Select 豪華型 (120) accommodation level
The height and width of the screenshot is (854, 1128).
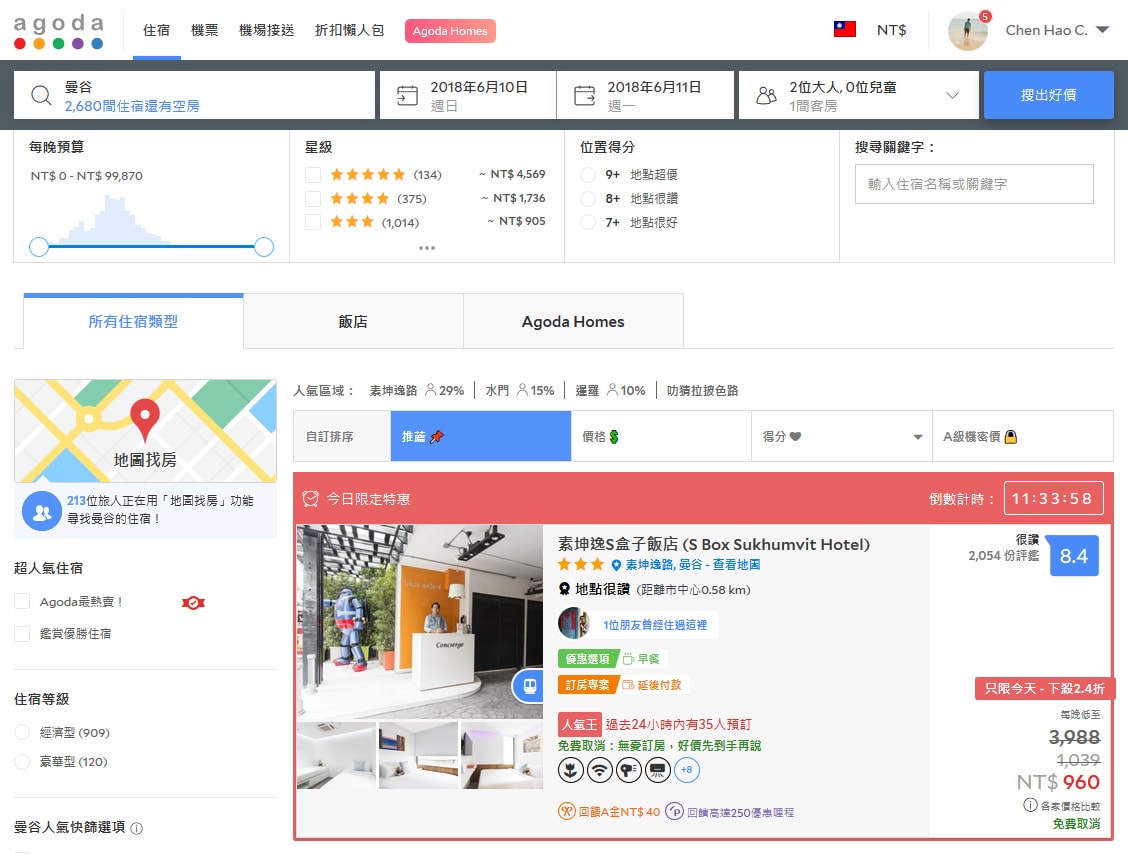[22, 761]
